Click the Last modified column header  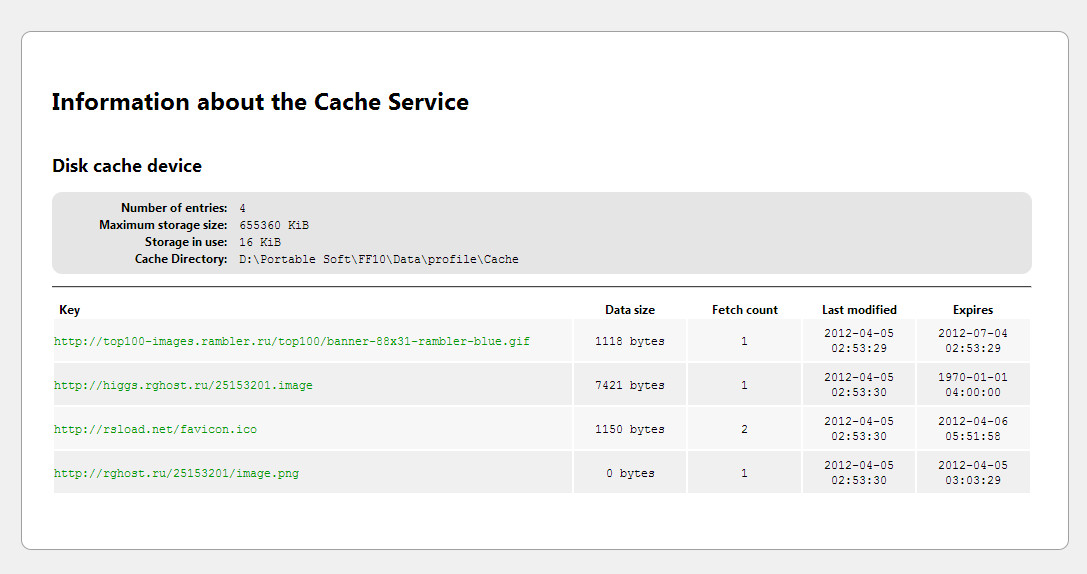[859, 310]
